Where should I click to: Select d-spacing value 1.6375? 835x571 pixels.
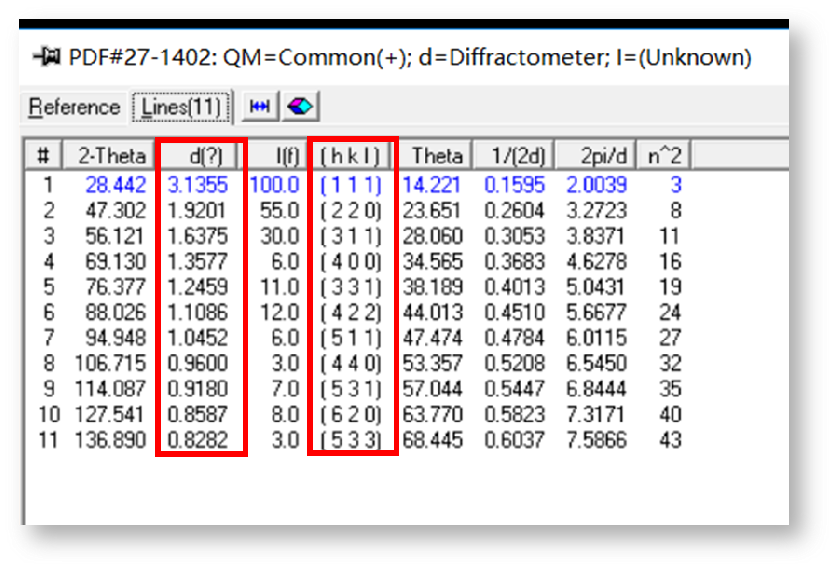[x=198, y=236]
